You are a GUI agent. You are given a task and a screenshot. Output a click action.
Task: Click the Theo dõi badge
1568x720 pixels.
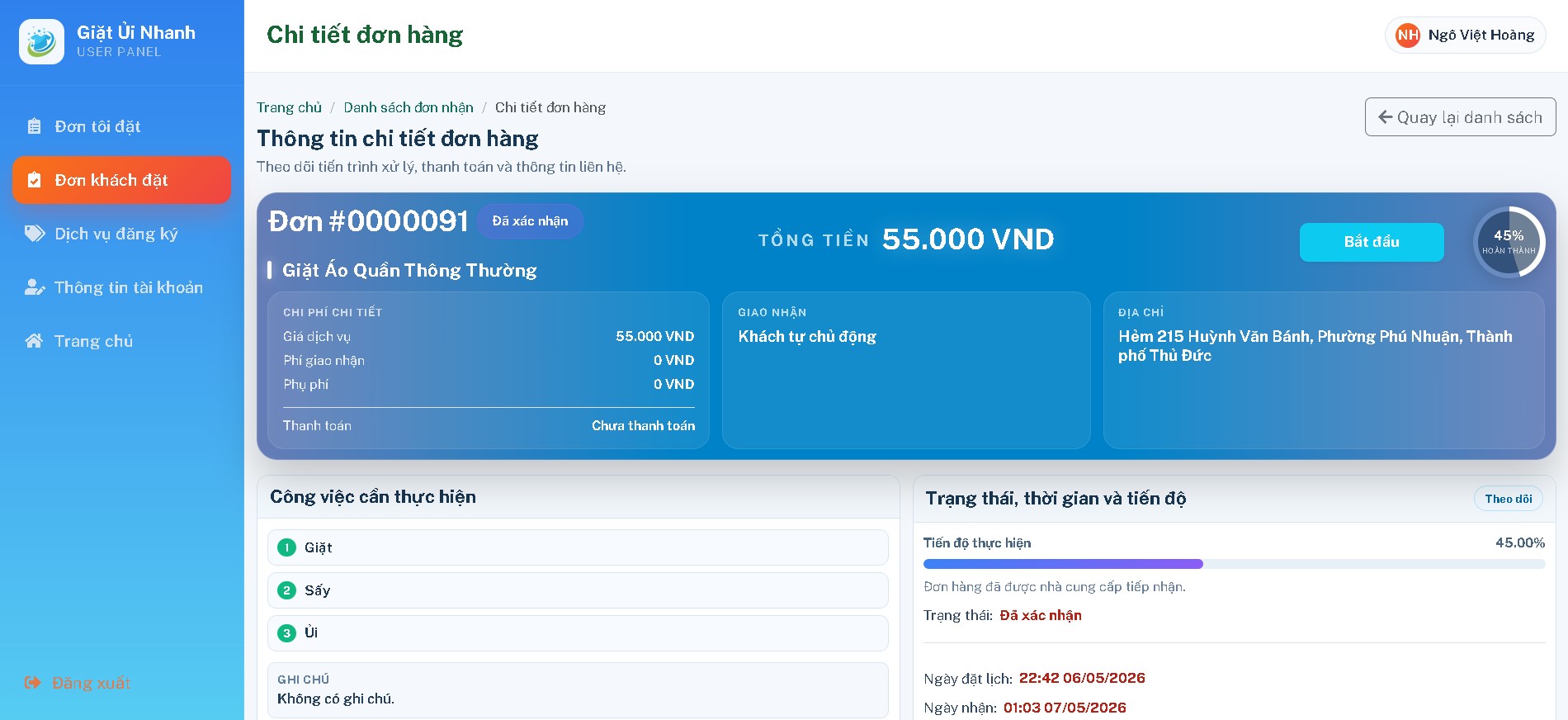click(1509, 499)
